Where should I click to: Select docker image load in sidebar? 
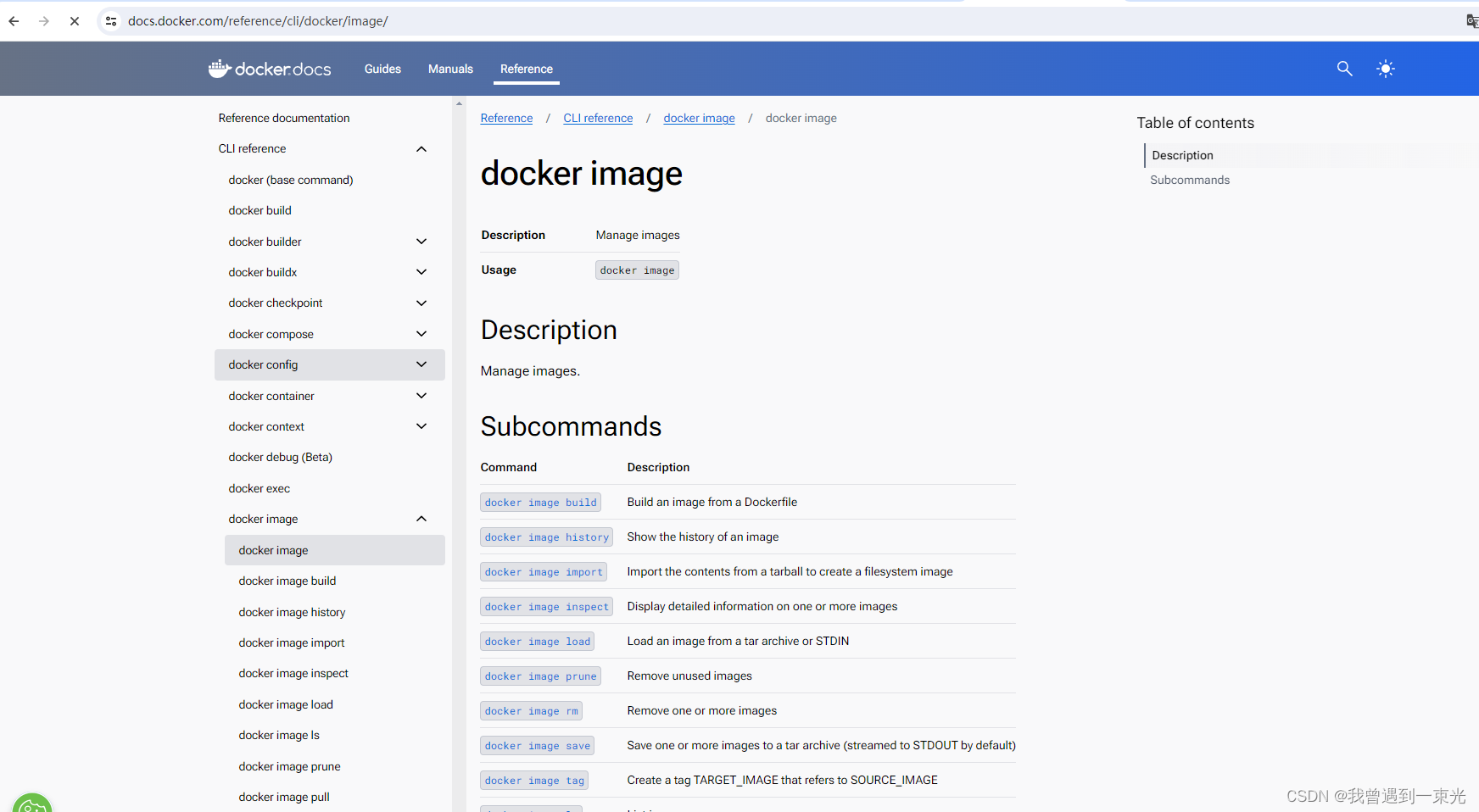click(x=286, y=704)
